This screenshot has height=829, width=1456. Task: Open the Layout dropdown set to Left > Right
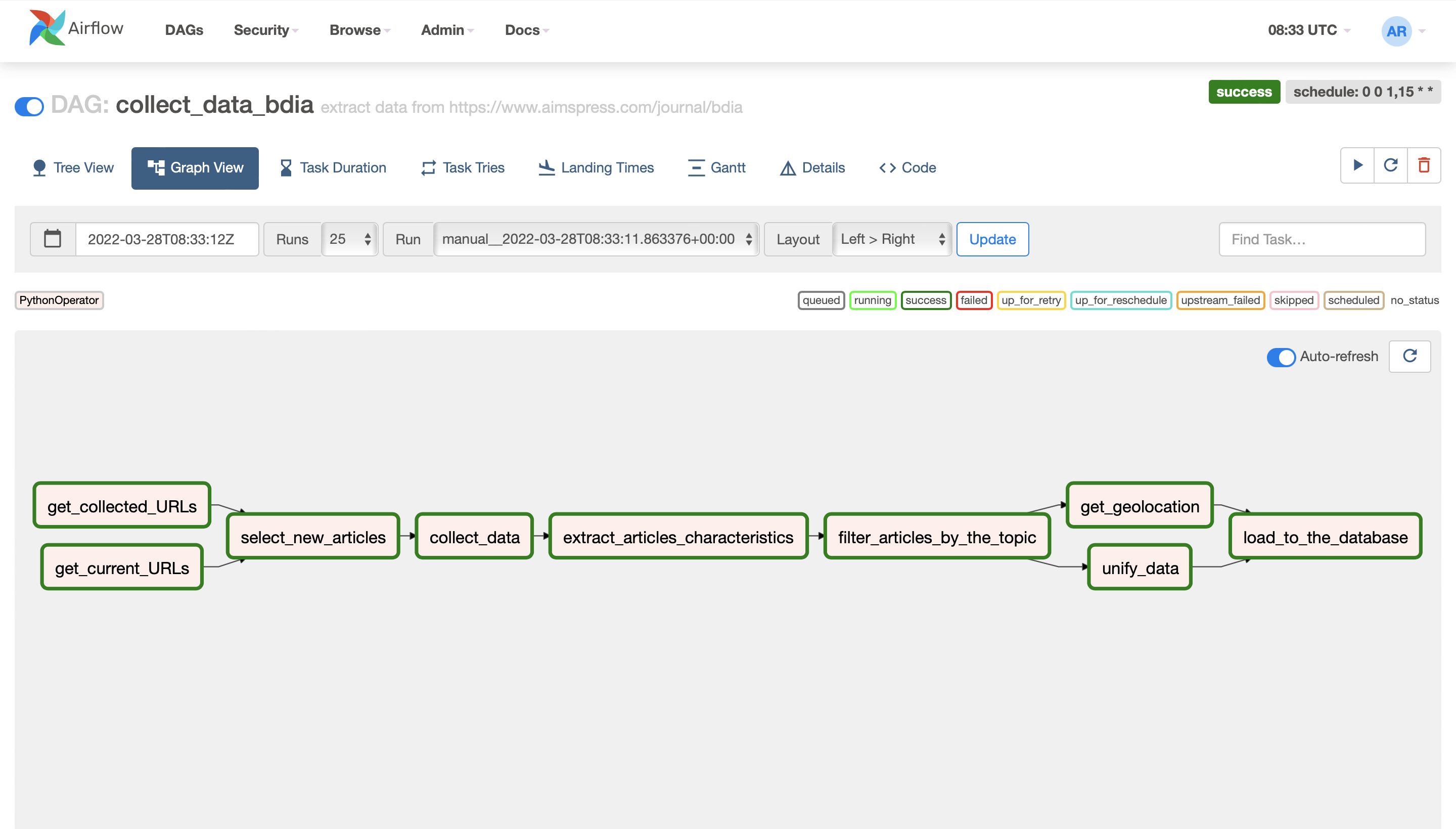[892, 239]
